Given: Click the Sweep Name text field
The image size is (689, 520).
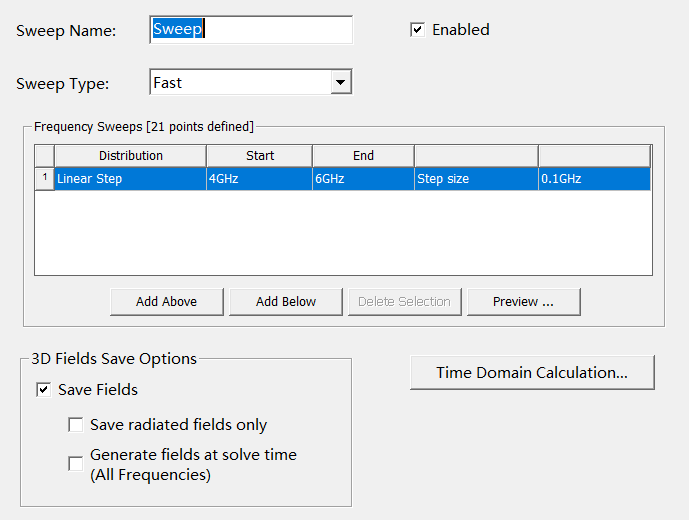Looking at the screenshot, I should click(x=251, y=29).
